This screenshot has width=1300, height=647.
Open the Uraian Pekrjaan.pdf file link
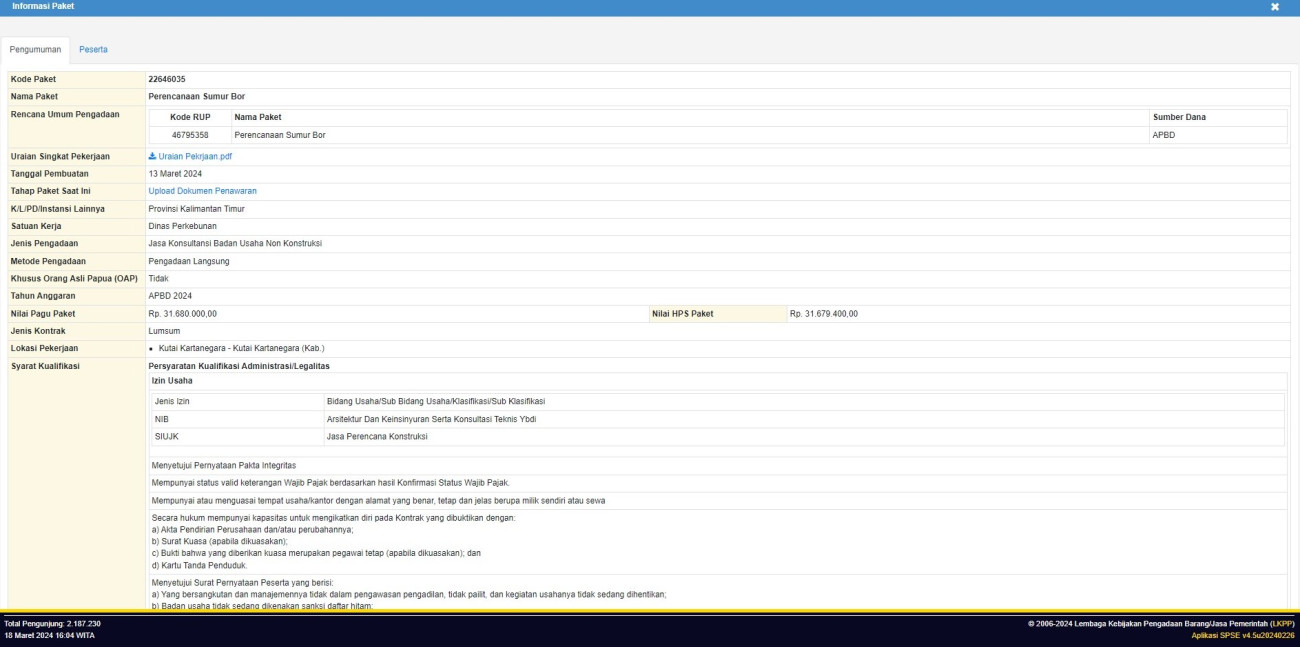click(x=195, y=156)
